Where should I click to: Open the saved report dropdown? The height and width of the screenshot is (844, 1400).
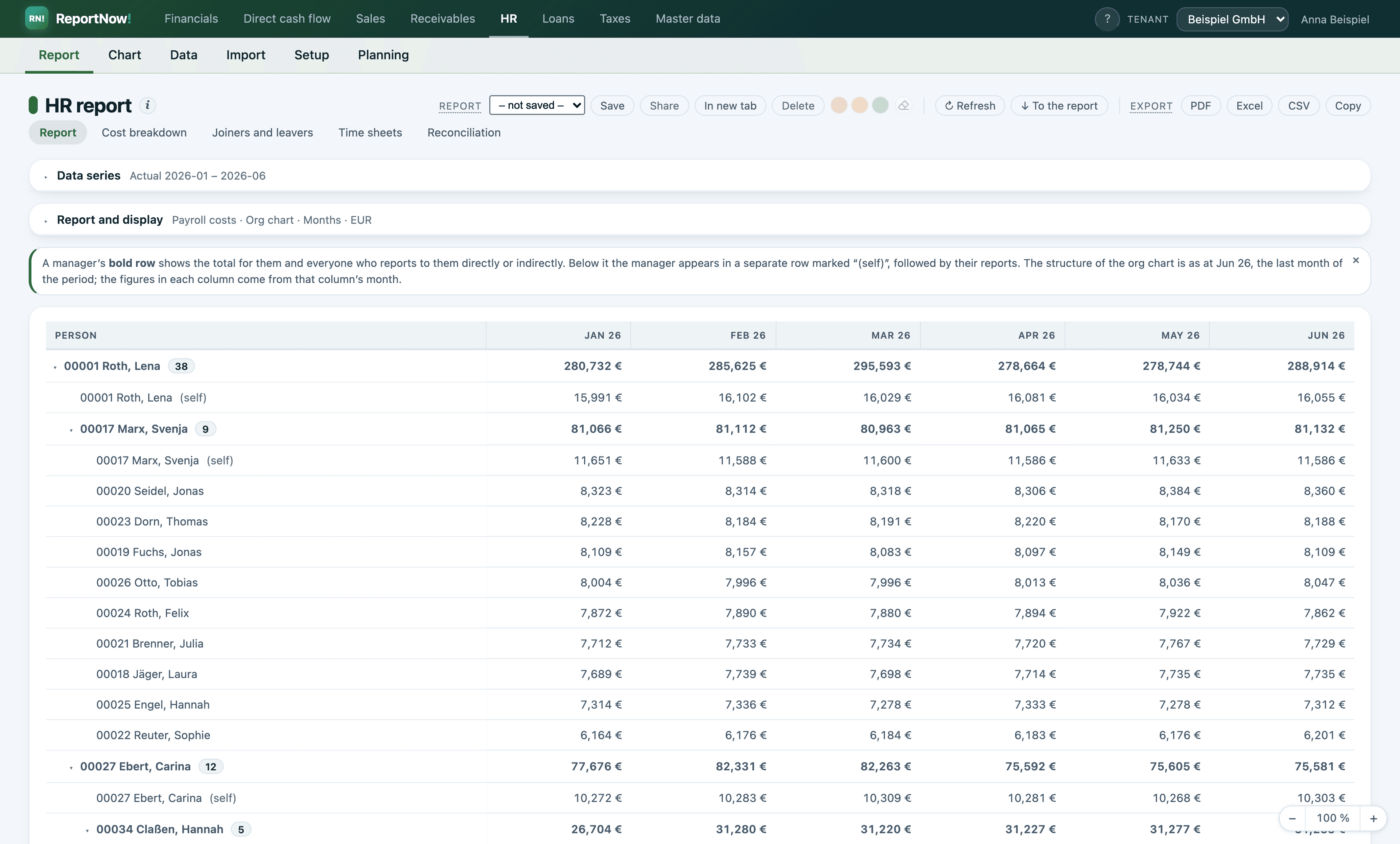point(537,105)
